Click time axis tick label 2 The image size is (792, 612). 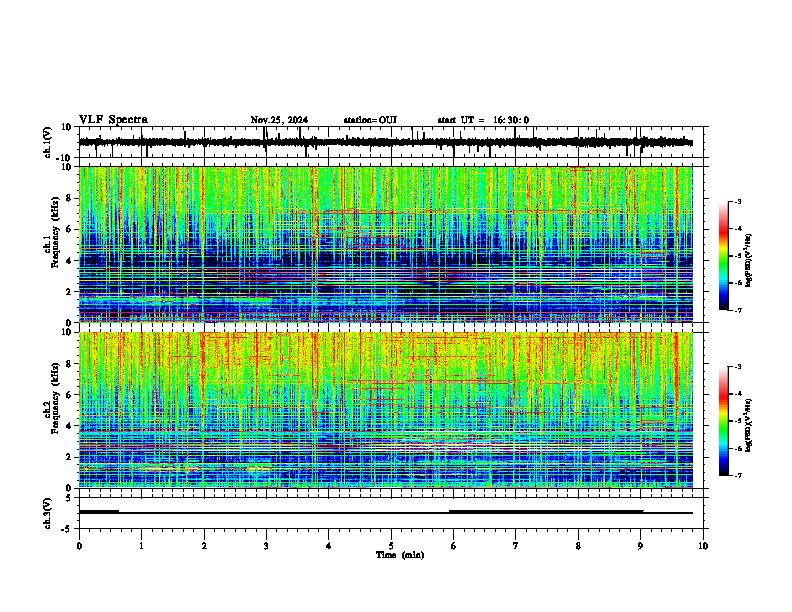tap(204, 546)
